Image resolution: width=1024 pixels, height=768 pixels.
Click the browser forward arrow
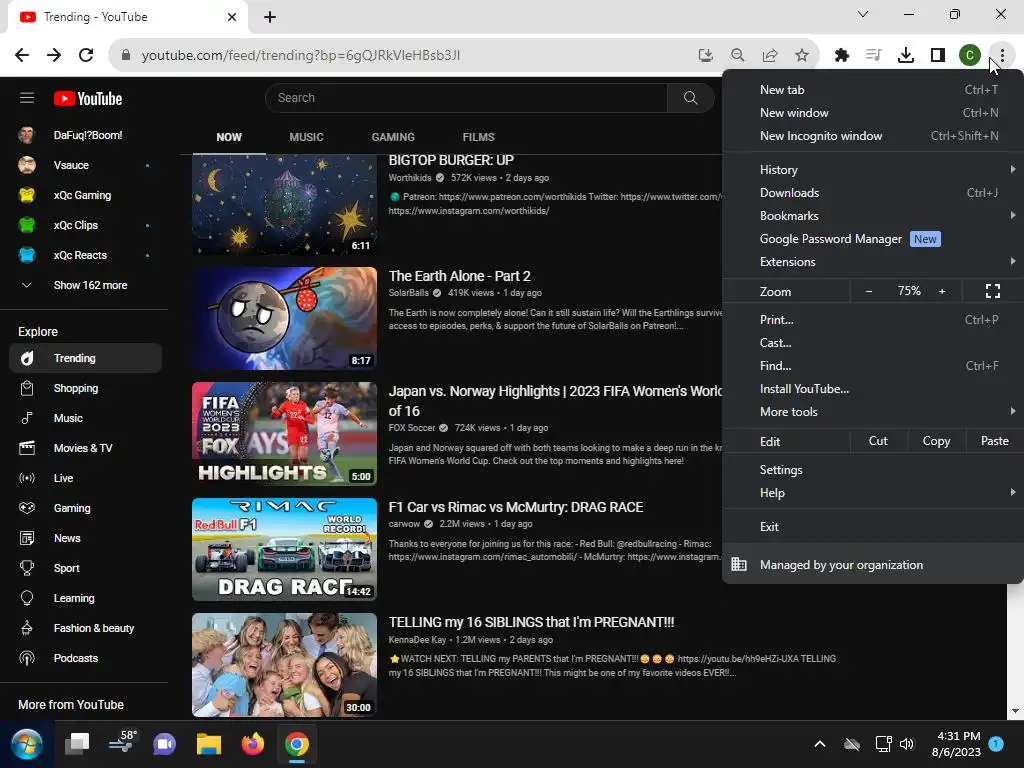click(54, 56)
